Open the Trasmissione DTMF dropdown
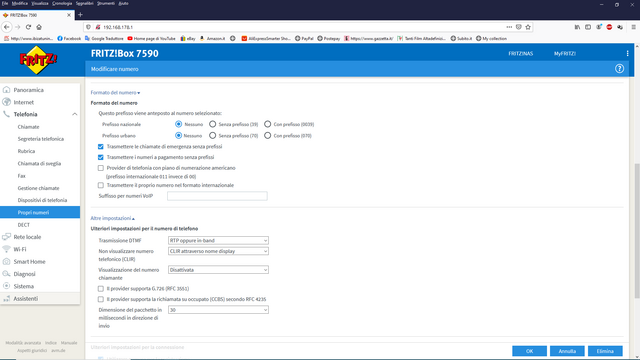Image resolution: width=640 pixels, height=360 pixels. (x=218, y=240)
